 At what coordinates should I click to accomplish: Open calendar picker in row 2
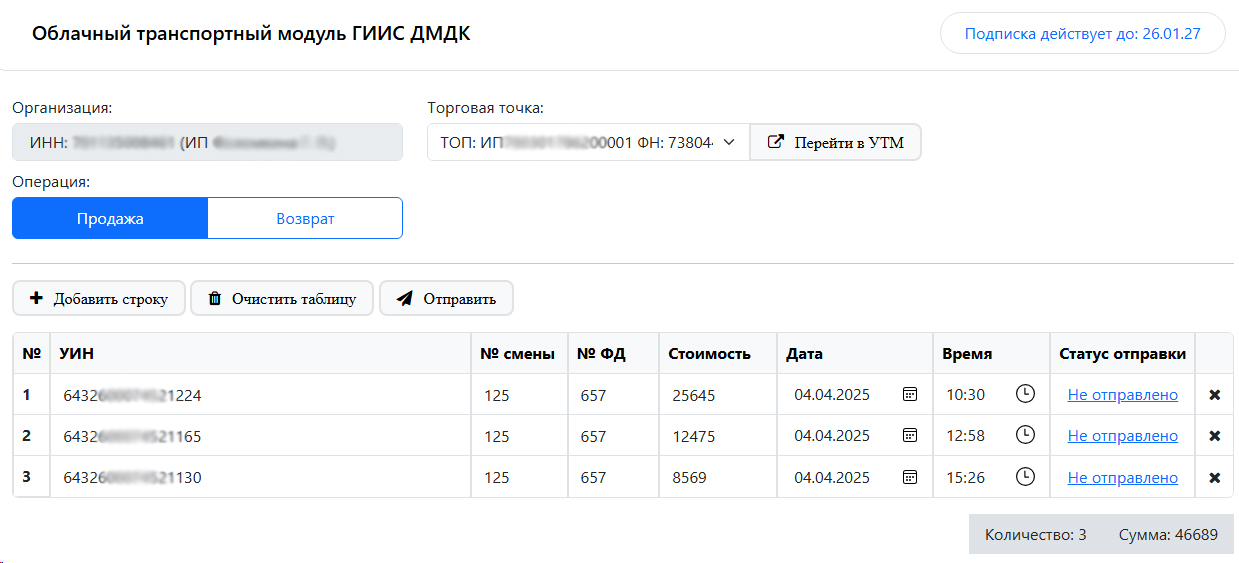909,435
